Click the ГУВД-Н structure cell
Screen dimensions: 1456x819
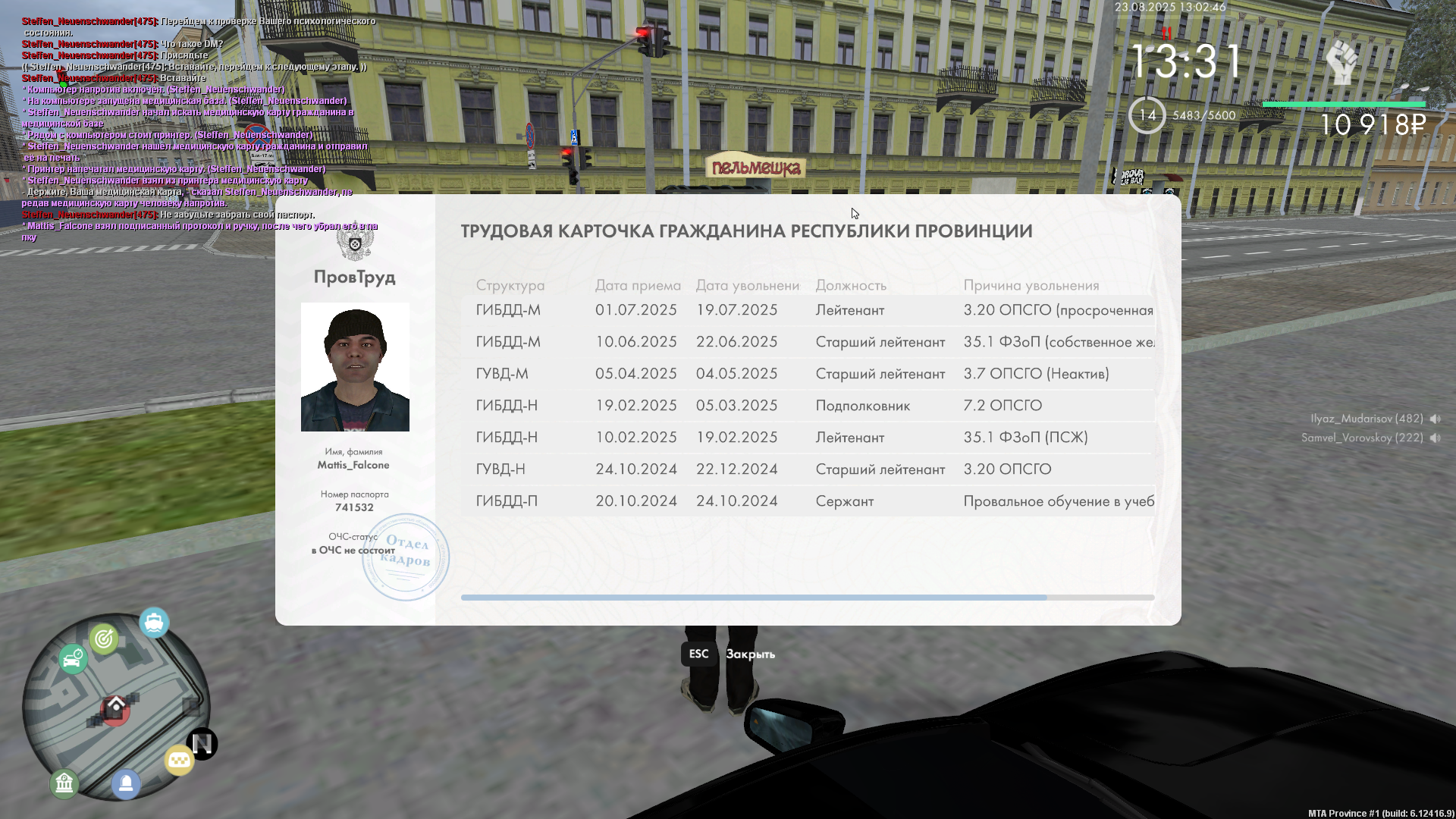pyautogui.click(x=500, y=469)
